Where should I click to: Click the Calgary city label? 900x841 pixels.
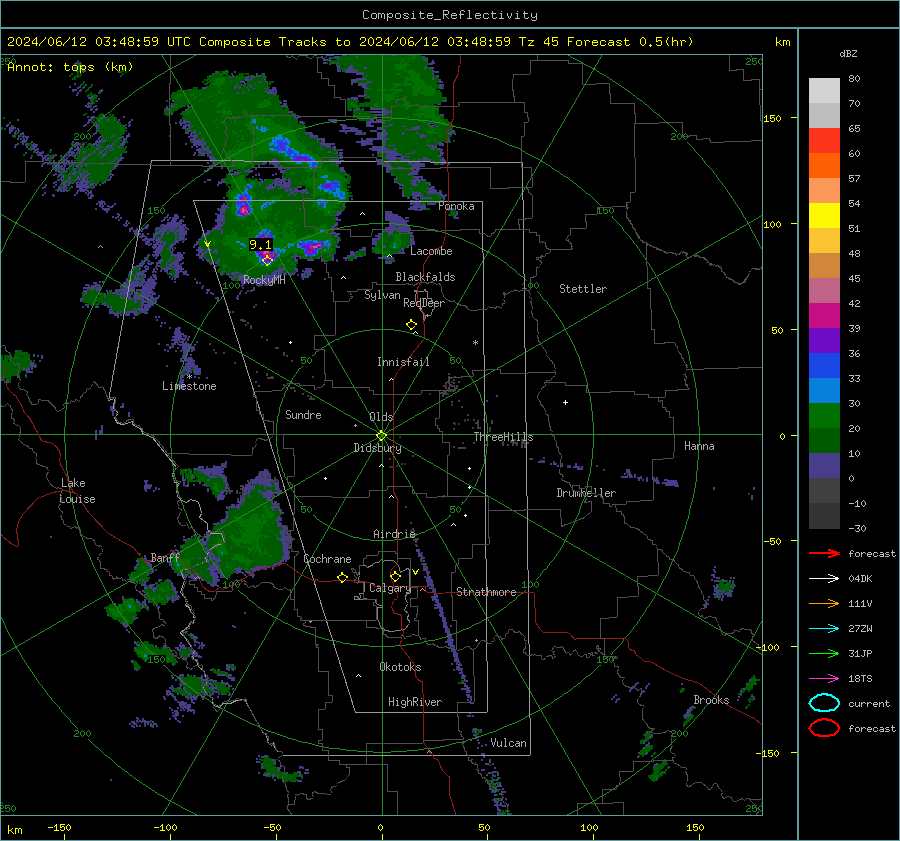[390, 588]
